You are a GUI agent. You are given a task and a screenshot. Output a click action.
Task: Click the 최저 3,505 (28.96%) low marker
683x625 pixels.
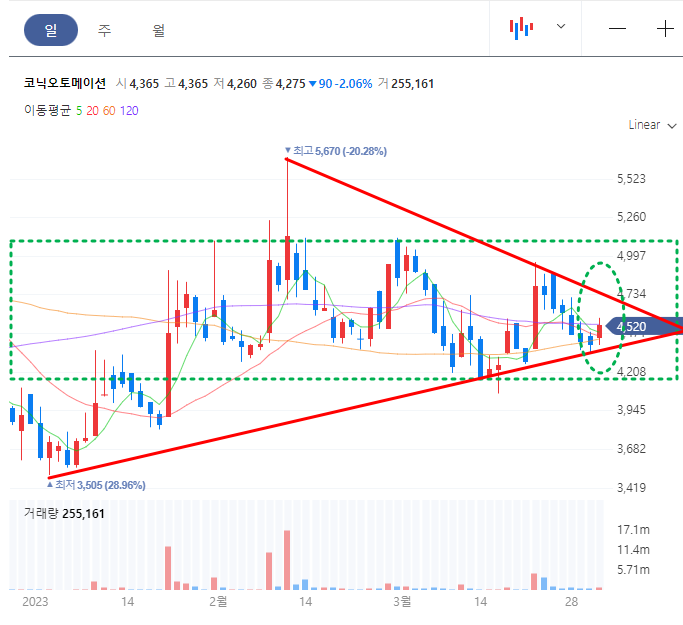(96, 485)
